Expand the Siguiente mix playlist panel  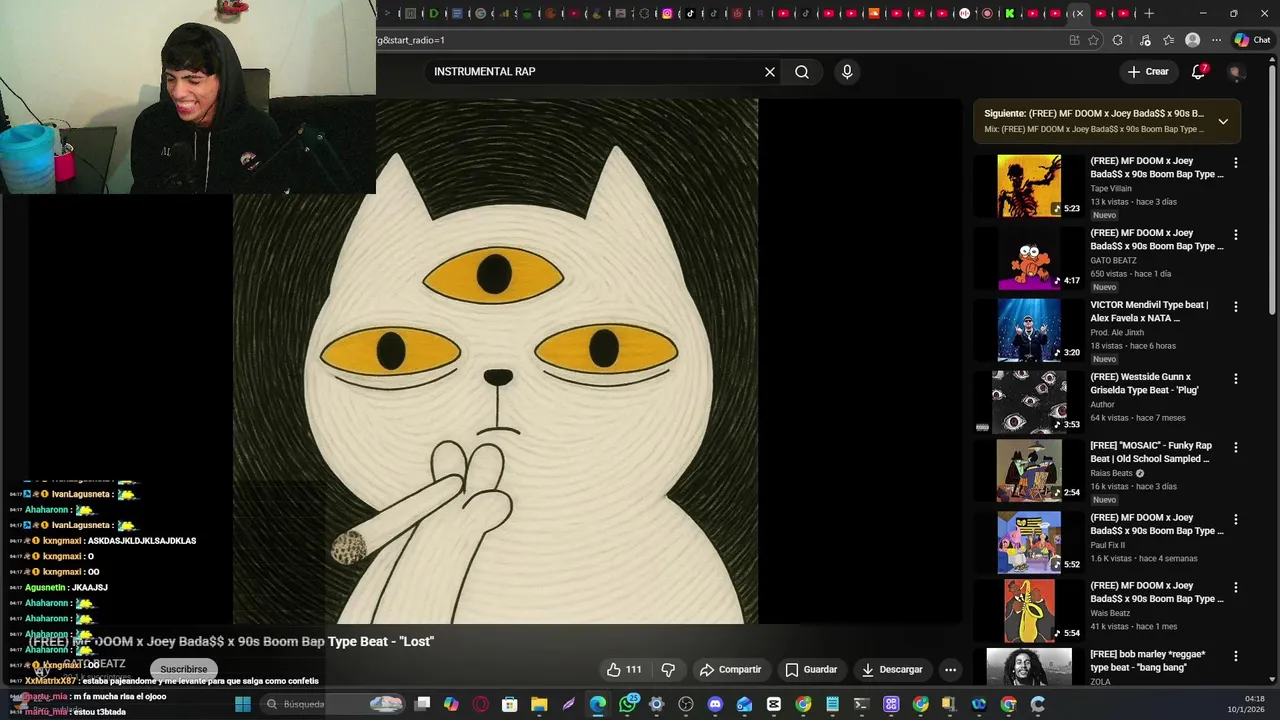pos(1223,121)
